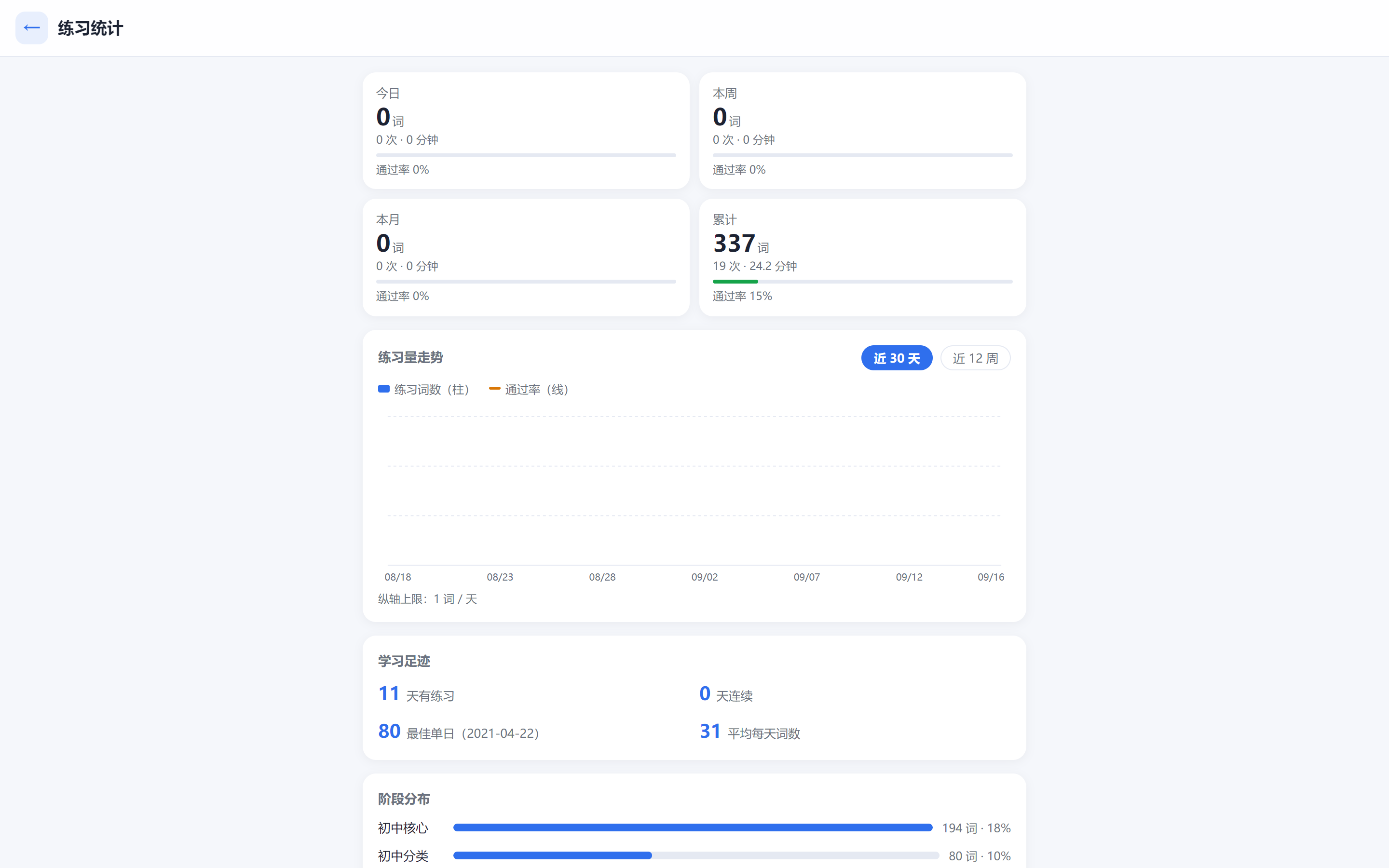This screenshot has width=1389, height=868.
Task: Click the 初中分类 distribution bar
Action: click(x=695, y=855)
